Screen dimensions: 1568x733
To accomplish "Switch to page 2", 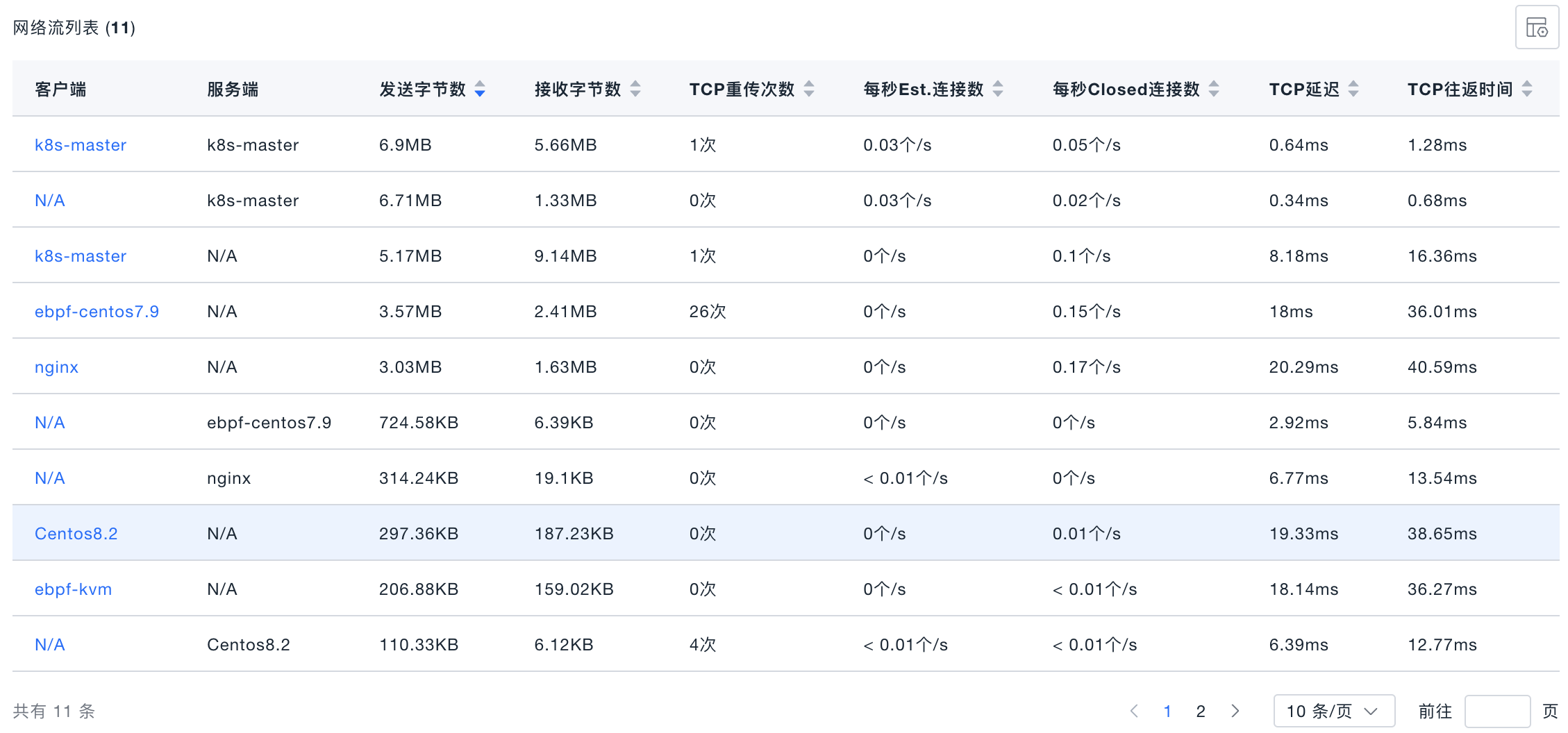I will (1201, 711).
